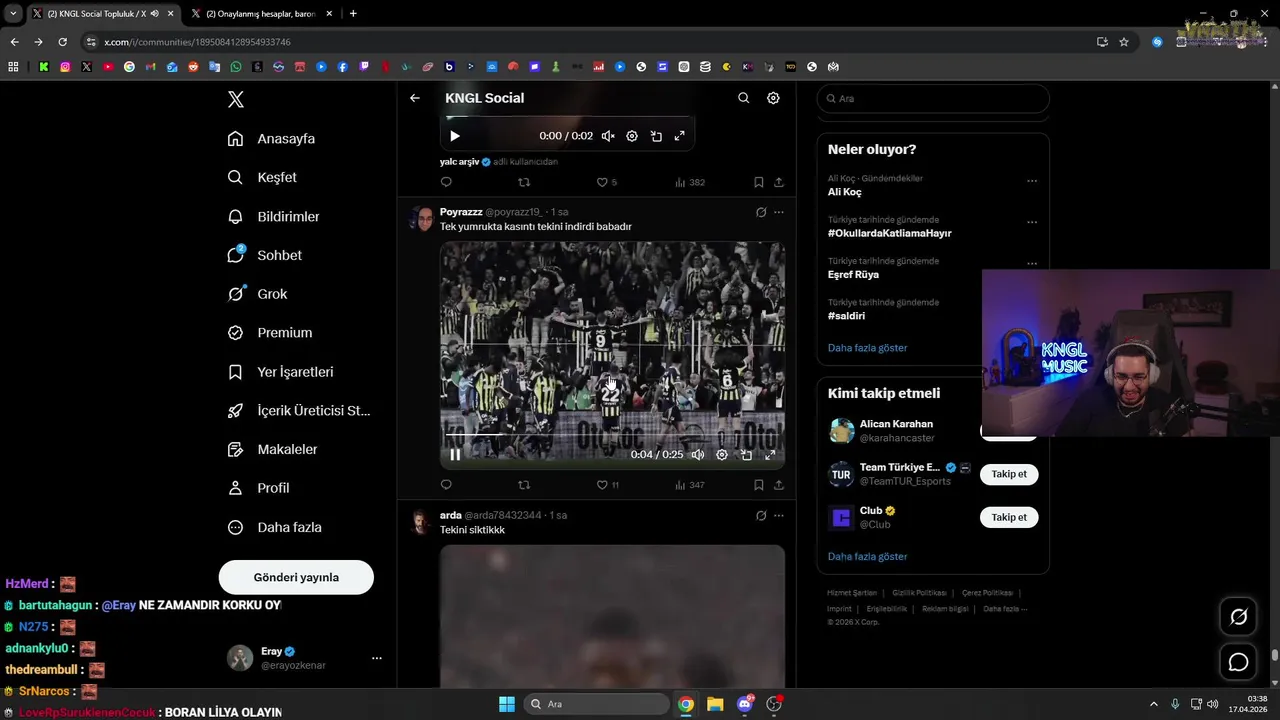This screenshot has height=720, width=1280.
Task: Open Poyrazzz video settings gear
Action: tap(722, 454)
